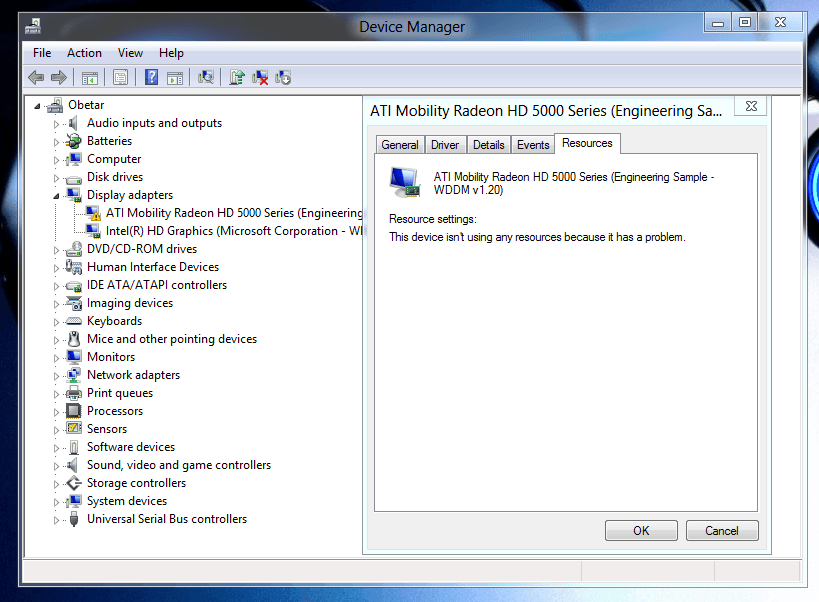Click the Print queues printer icon

[74, 393]
